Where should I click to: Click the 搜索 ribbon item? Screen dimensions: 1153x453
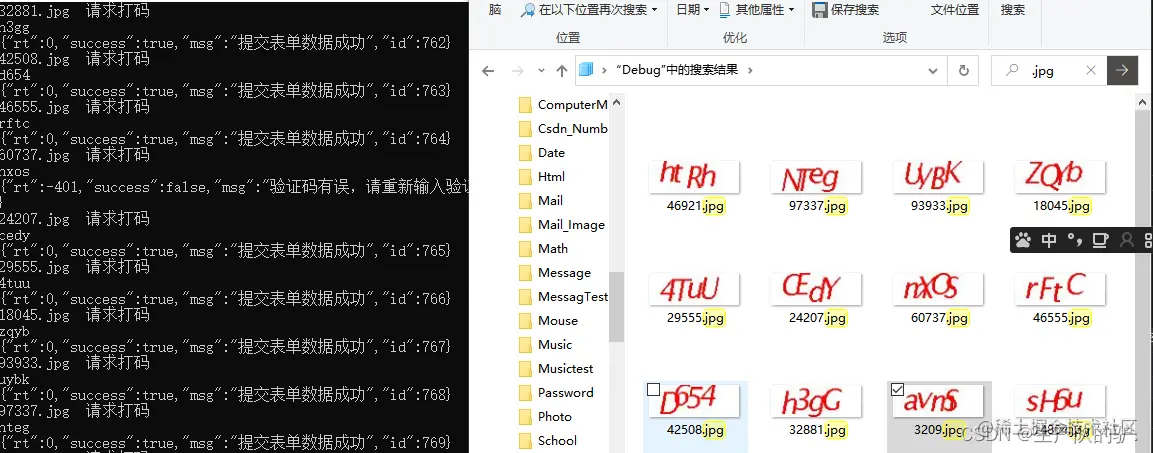click(1013, 10)
